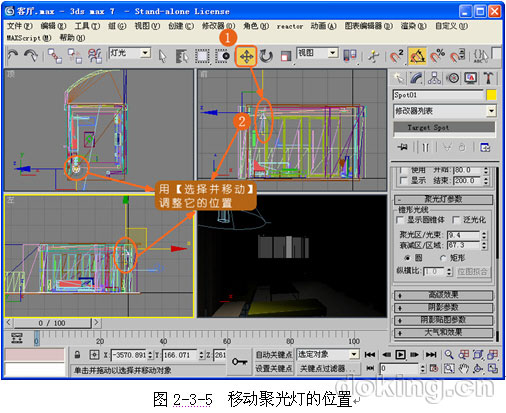This screenshot has height=413, width=506.
Task: Click the Play Animation button
Action: pos(400,354)
